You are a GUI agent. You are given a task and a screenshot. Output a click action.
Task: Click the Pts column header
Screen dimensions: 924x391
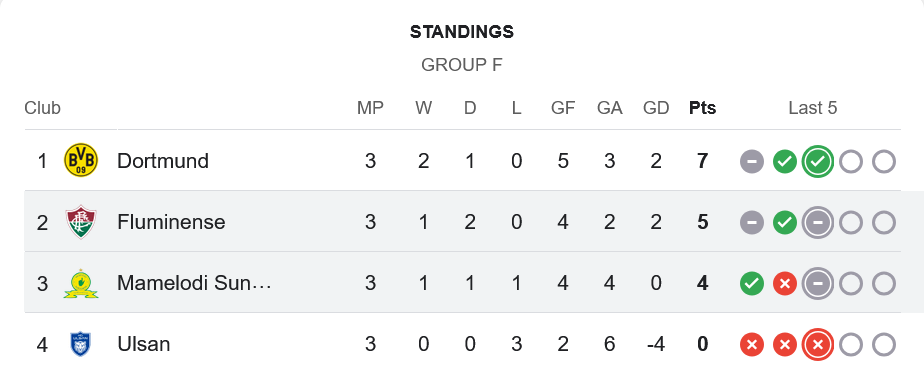tap(702, 108)
